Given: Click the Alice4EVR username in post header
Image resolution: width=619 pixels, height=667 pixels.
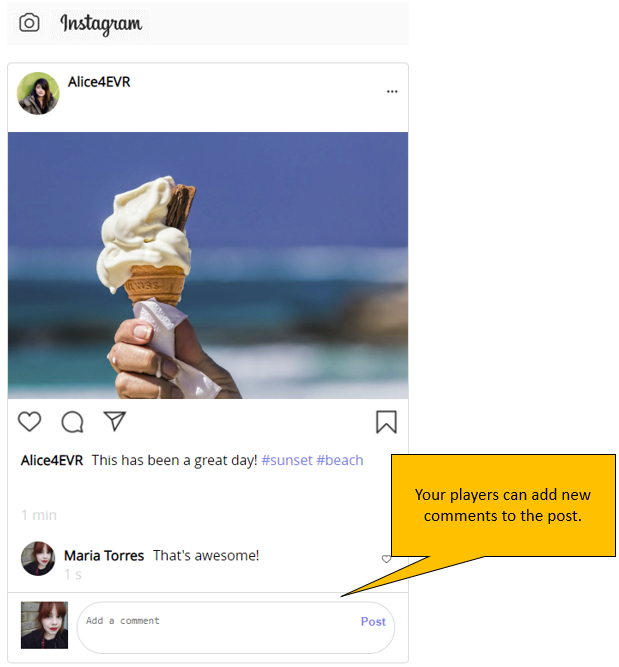Looking at the screenshot, I should (99, 82).
